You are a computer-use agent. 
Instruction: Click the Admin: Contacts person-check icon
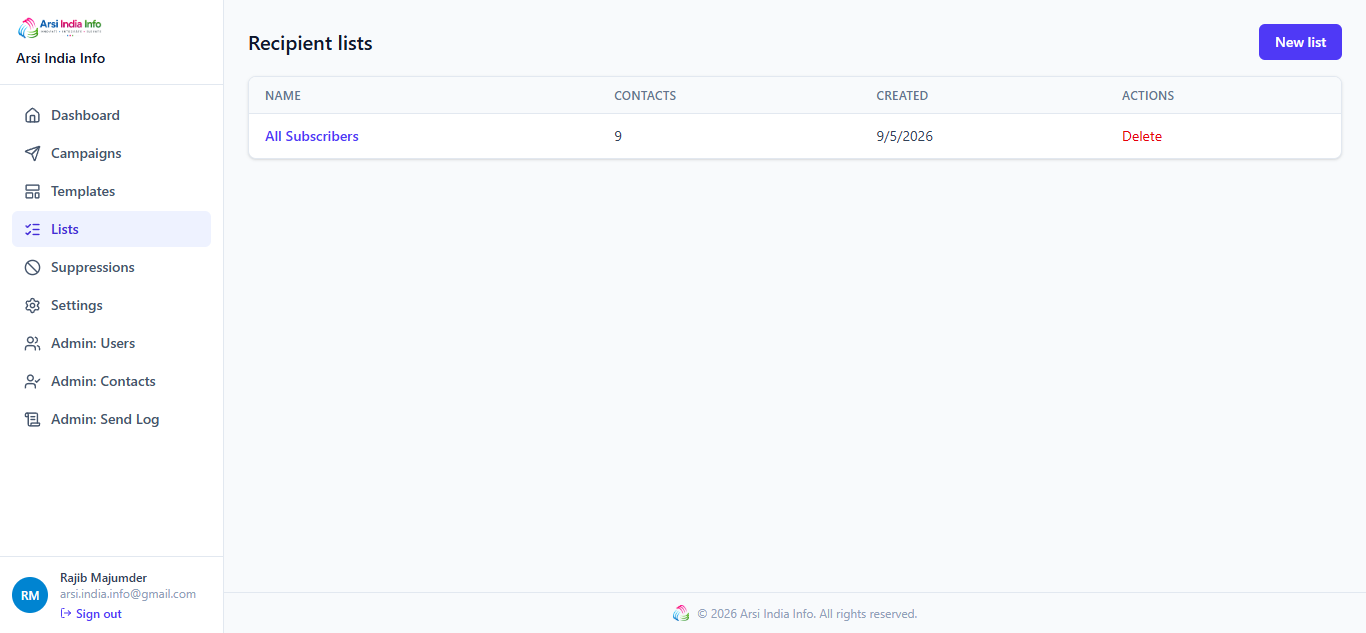(32, 381)
